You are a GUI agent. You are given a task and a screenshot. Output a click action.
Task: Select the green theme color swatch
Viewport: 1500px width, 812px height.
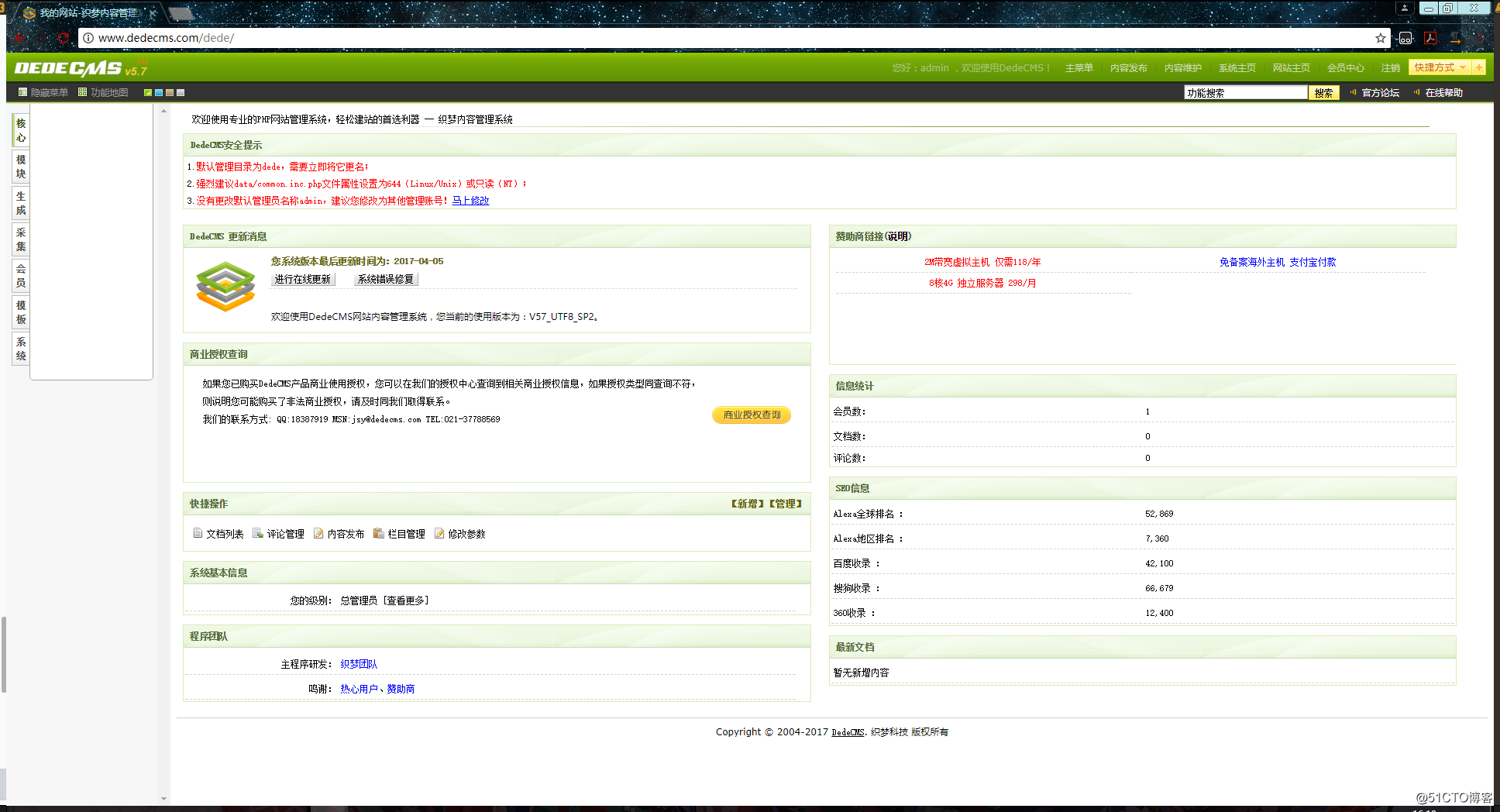(148, 92)
